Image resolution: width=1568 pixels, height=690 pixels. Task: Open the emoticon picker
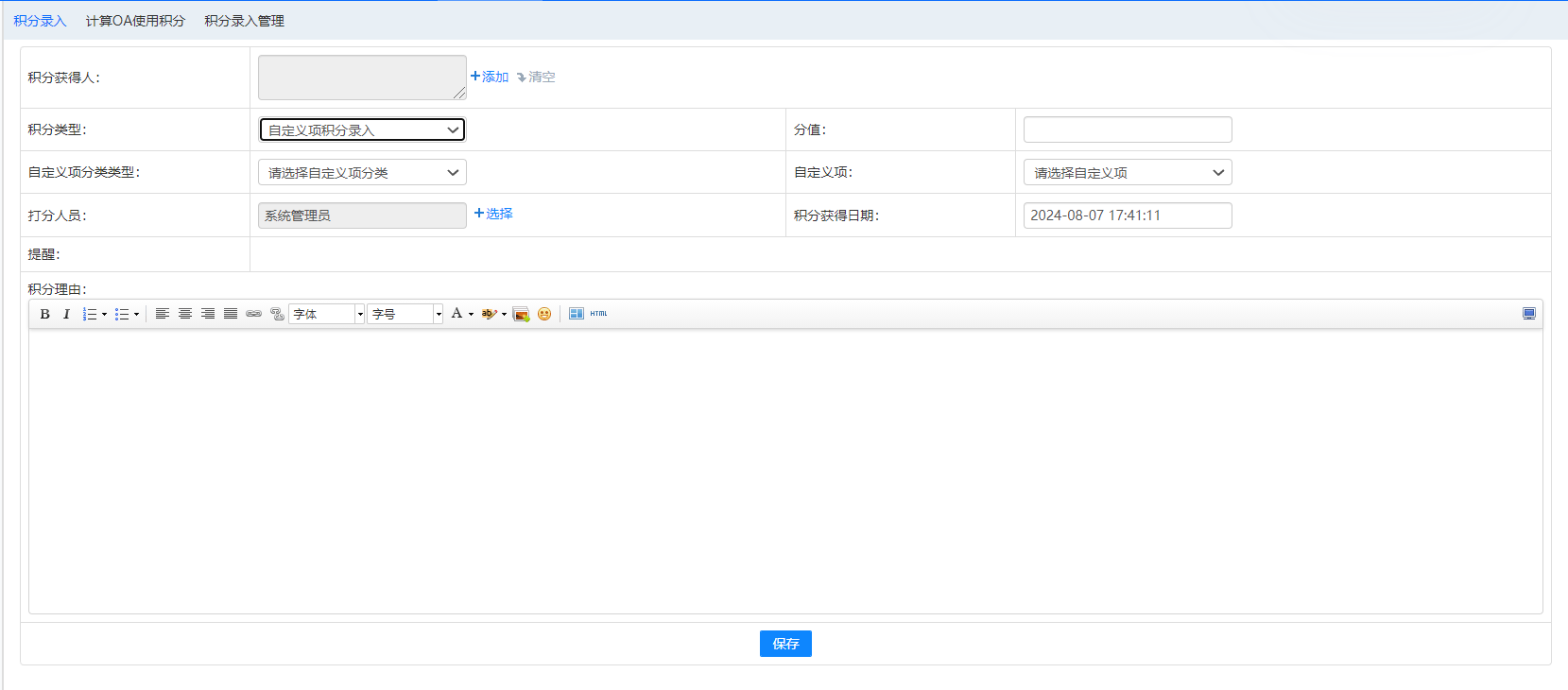pyautogui.click(x=544, y=314)
